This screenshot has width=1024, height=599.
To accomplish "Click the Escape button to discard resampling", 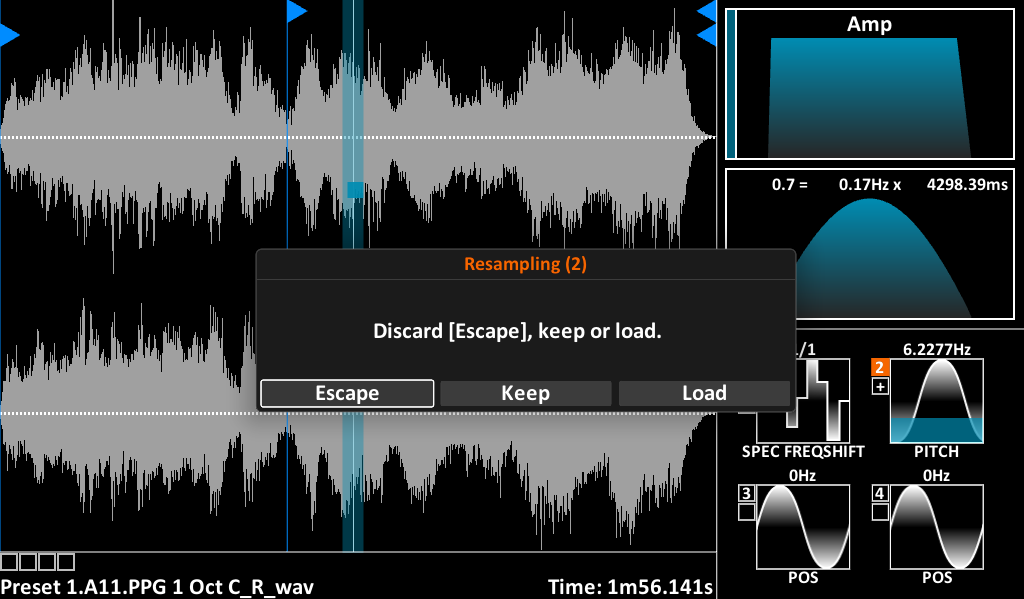I will pyautogui.click(x=347, y=393).
